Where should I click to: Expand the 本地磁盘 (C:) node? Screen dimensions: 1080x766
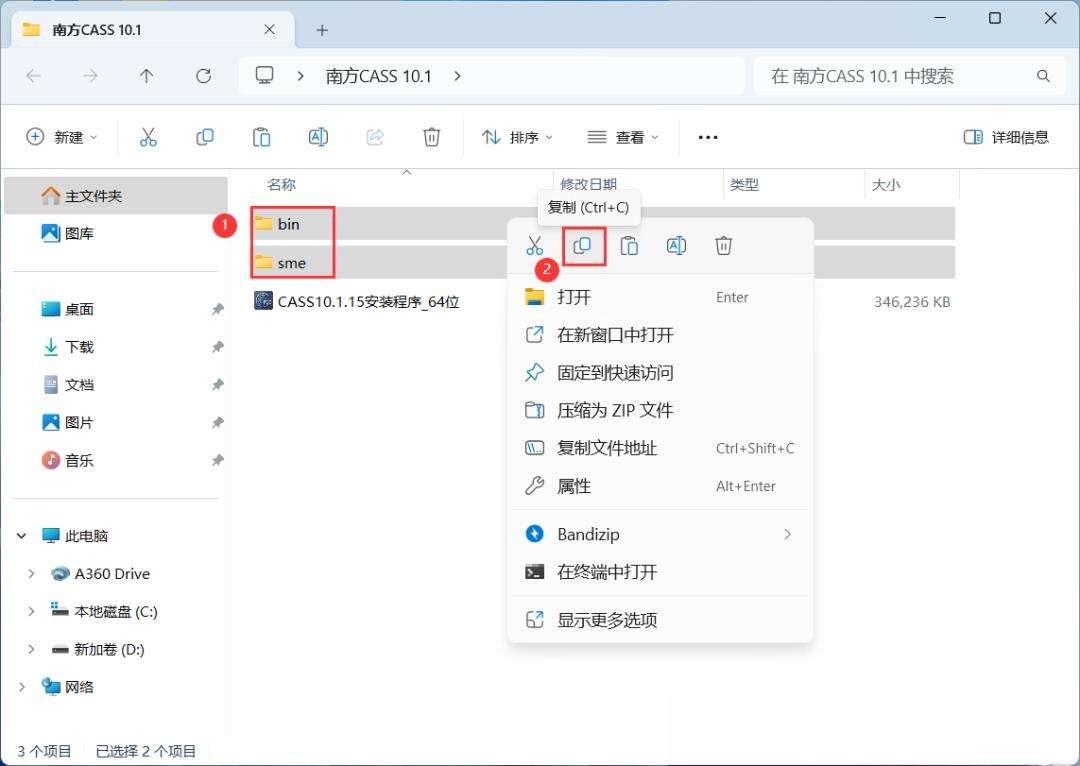(x=31, y=612)
